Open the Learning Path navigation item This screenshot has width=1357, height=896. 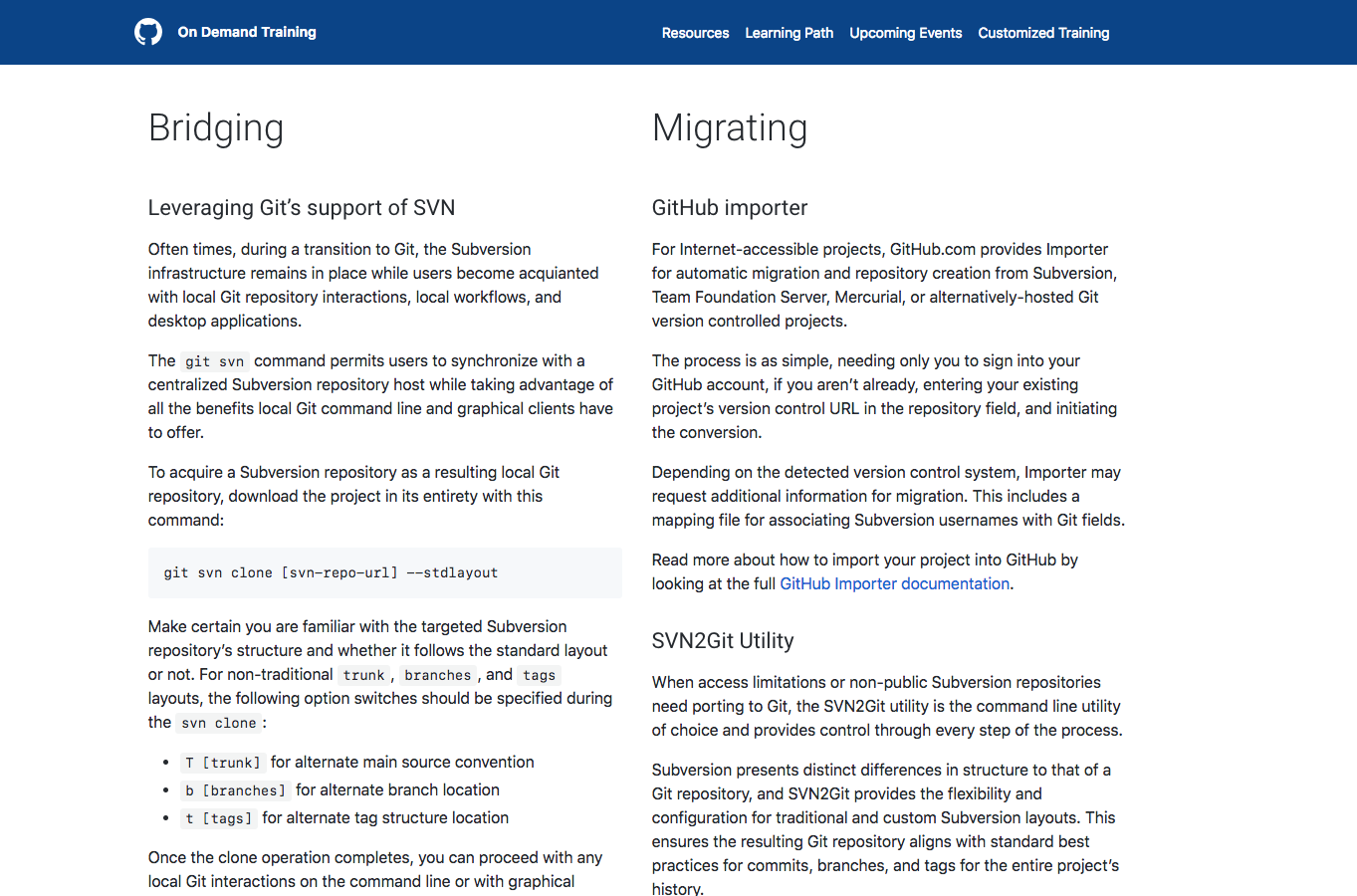[x=789, y=33]
